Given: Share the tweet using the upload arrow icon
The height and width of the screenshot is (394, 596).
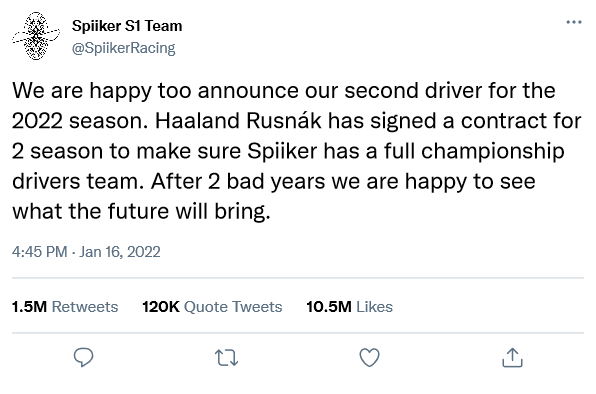Looking at the screenshot, I should pyautogui.click(x=512, y=358).
